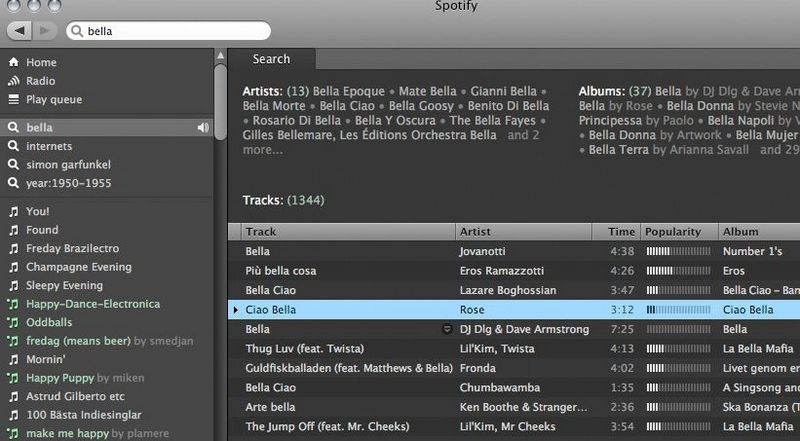Click green note icon beside Oddballs

point(13,323)
